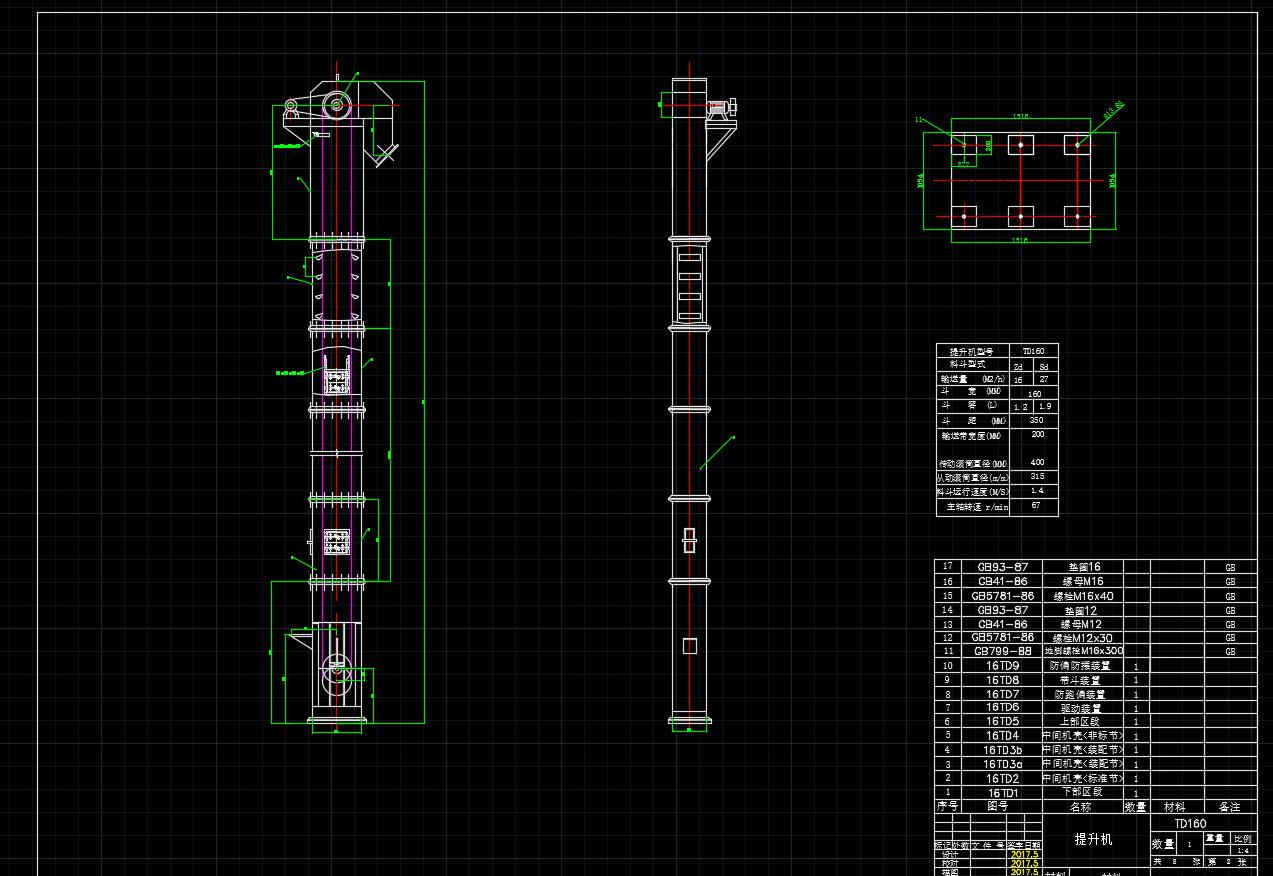Select the tail pulley circle in the boot section

click(337, 673)
